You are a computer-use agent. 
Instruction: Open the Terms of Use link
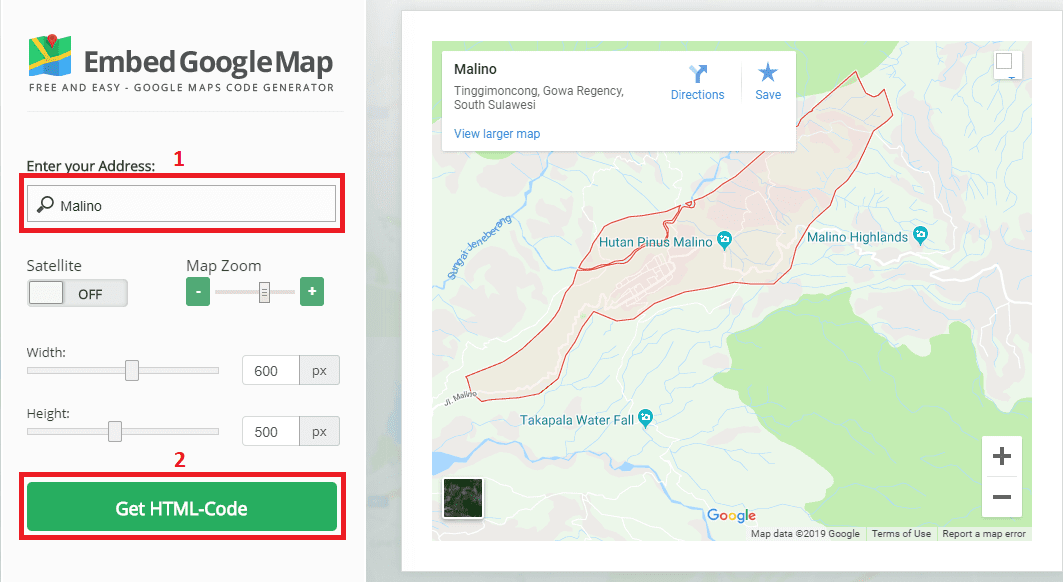tap(901, 534)
